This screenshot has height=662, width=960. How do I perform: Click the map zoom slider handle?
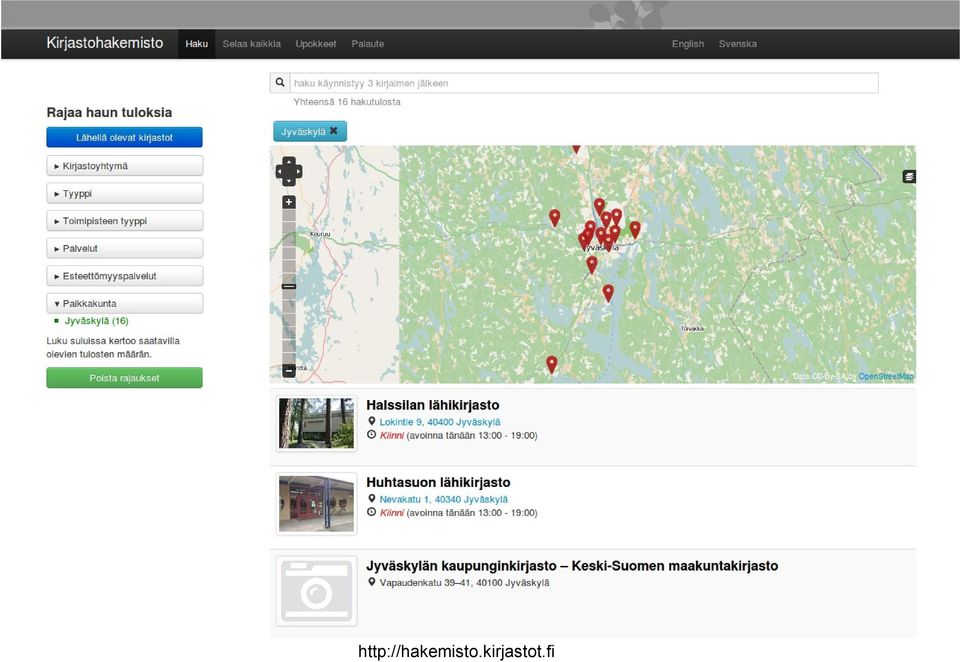pyautogui.click(x=289, y=286)
